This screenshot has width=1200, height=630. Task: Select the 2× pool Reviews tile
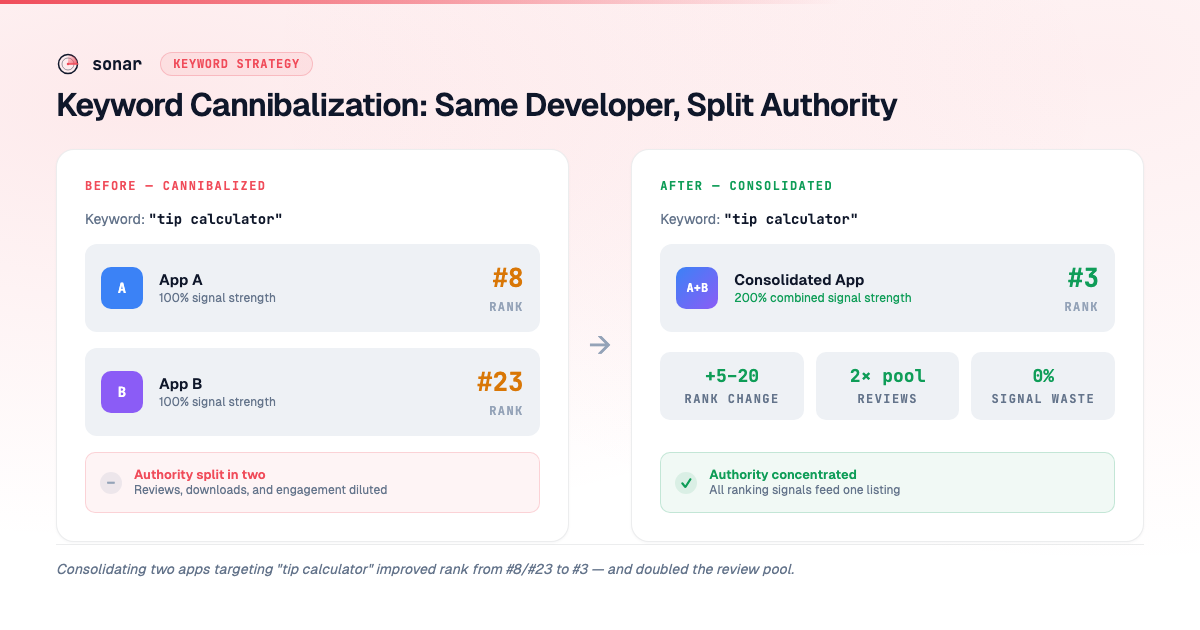pos(887,385)
